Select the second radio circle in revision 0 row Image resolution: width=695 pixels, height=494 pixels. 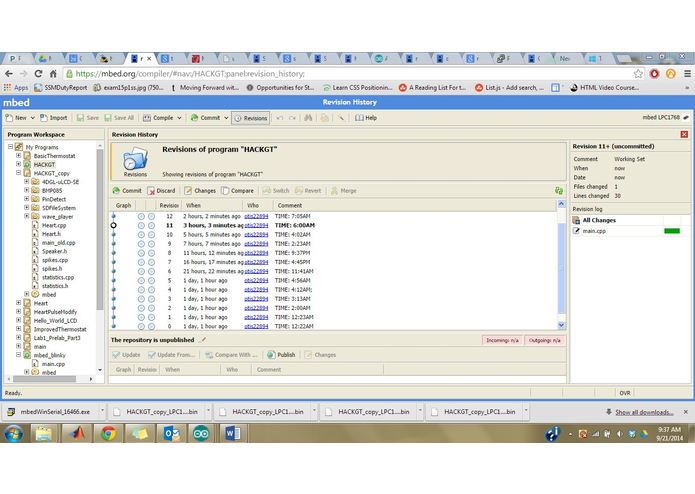tap(151, 326)
